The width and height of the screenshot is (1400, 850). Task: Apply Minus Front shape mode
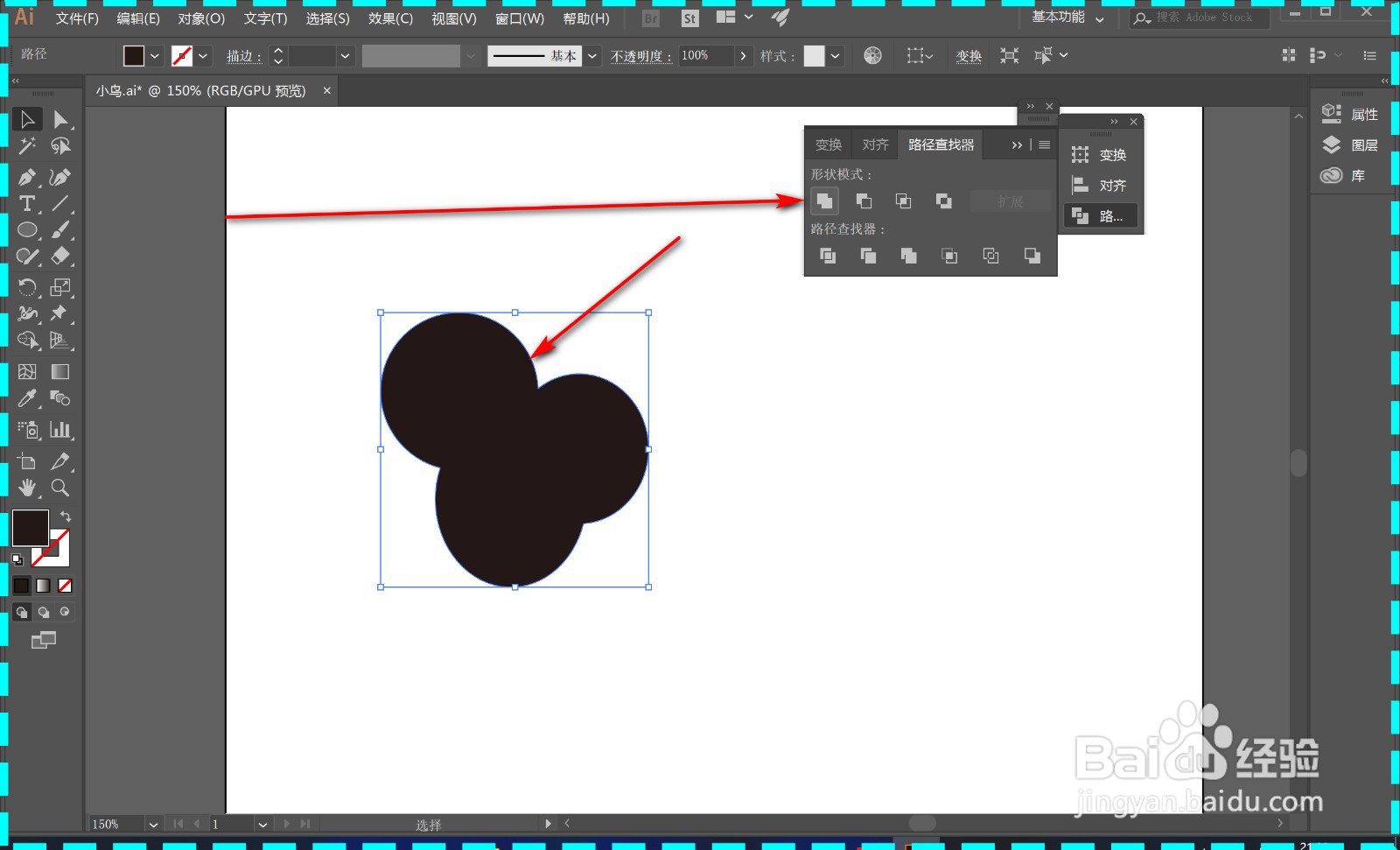(864, 201)
